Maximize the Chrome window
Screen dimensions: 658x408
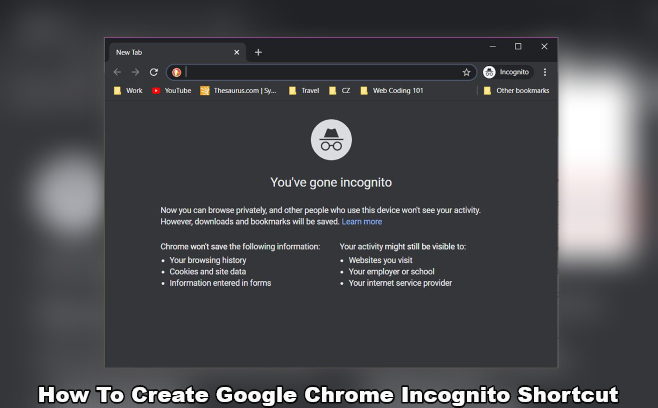(518, 47)
